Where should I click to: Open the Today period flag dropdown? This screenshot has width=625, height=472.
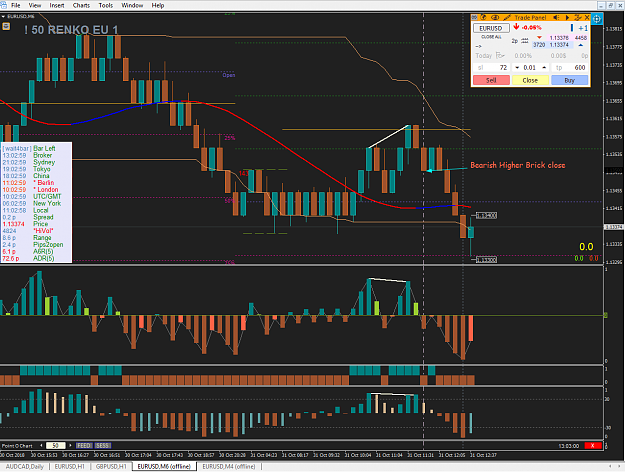(x=500, y=55)
